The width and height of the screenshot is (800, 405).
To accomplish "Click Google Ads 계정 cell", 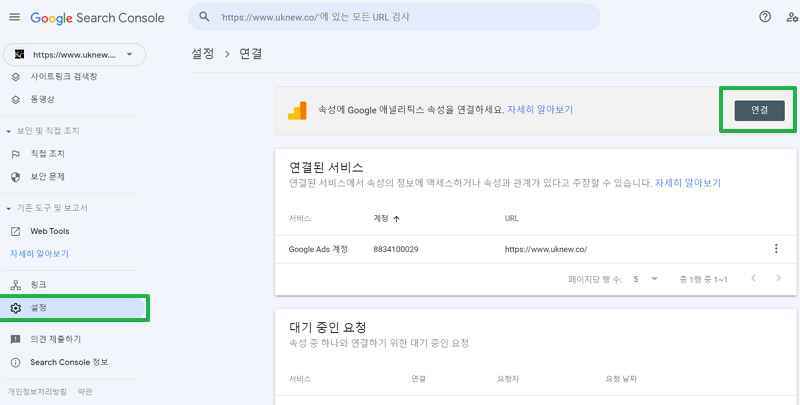I will coord(318,249).
